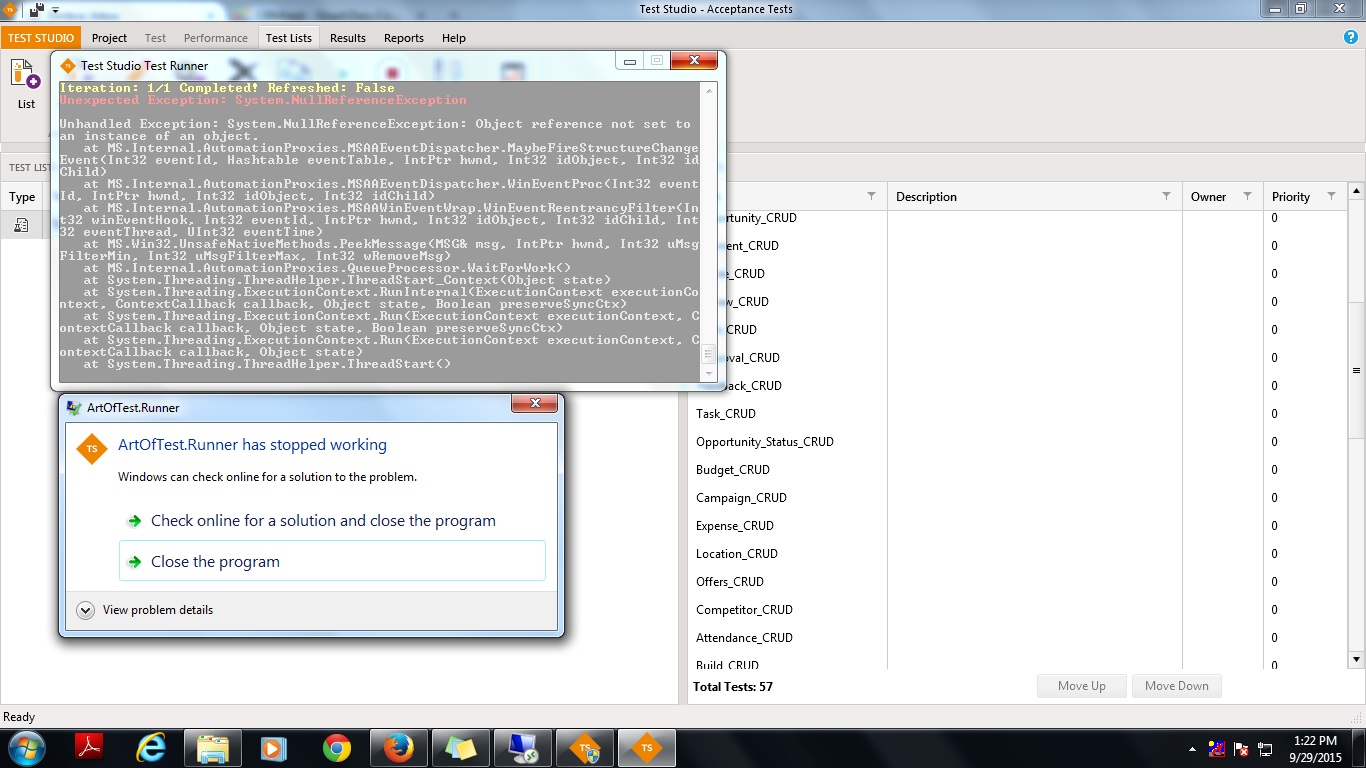The width and height of the screenshot is (1366, 768).
Task: Open Windows Explorer from the taskbar
Action: [213, 747]
